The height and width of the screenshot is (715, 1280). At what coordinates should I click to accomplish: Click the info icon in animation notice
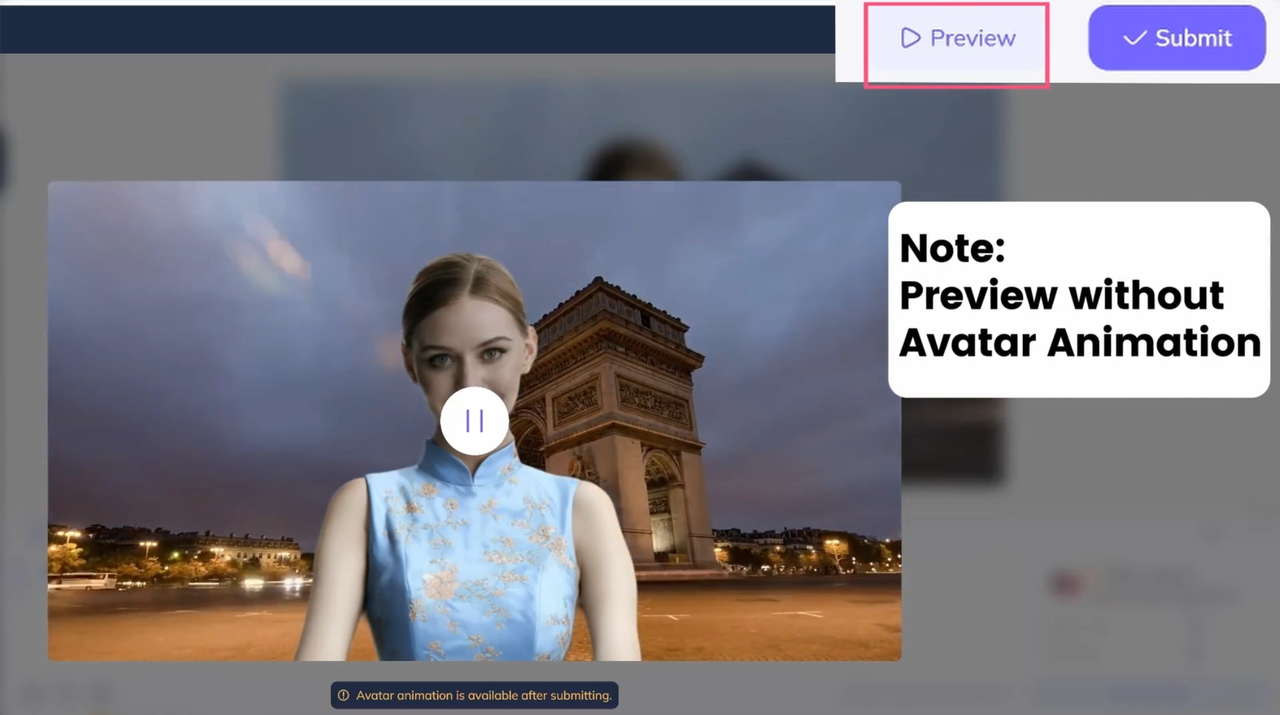point(343,695)
